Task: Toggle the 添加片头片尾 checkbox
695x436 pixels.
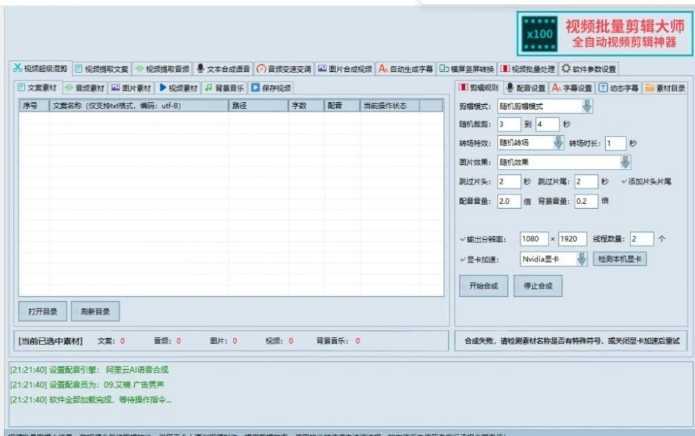Action: click(625, 181)
